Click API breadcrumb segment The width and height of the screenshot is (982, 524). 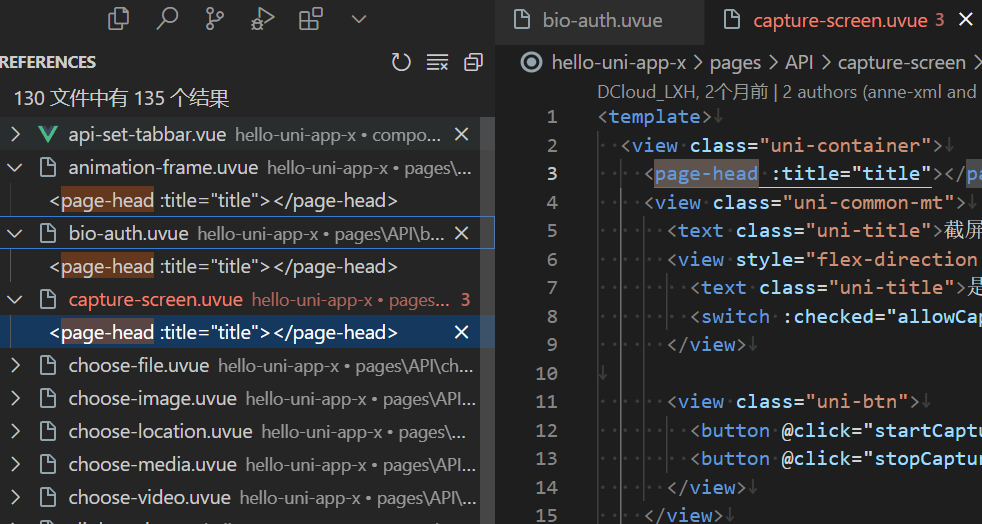pyautogui.click(x=799, y=63)
